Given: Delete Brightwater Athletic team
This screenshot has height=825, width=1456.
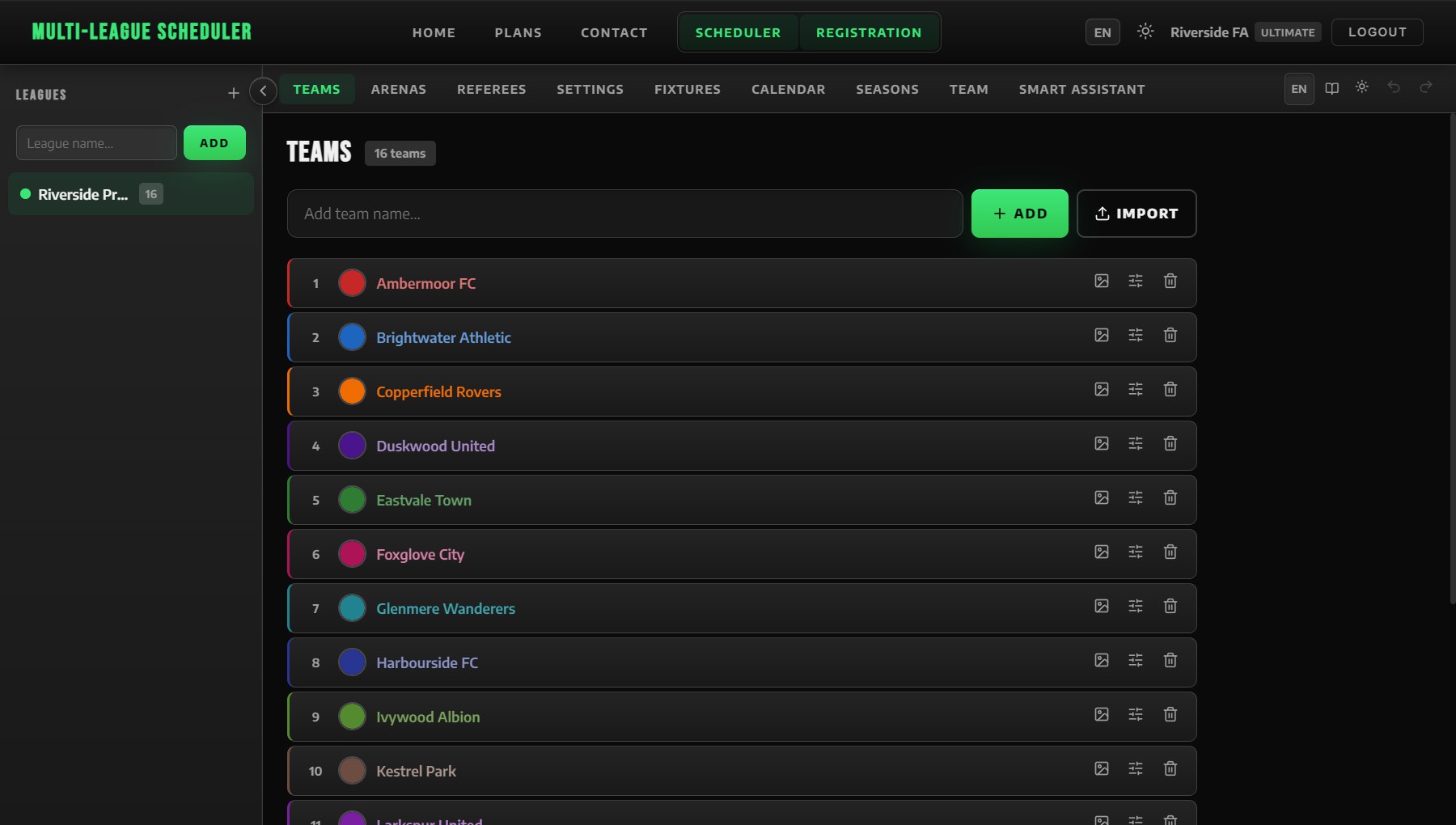Looking at the screenshot, I should click(1170, 336).
